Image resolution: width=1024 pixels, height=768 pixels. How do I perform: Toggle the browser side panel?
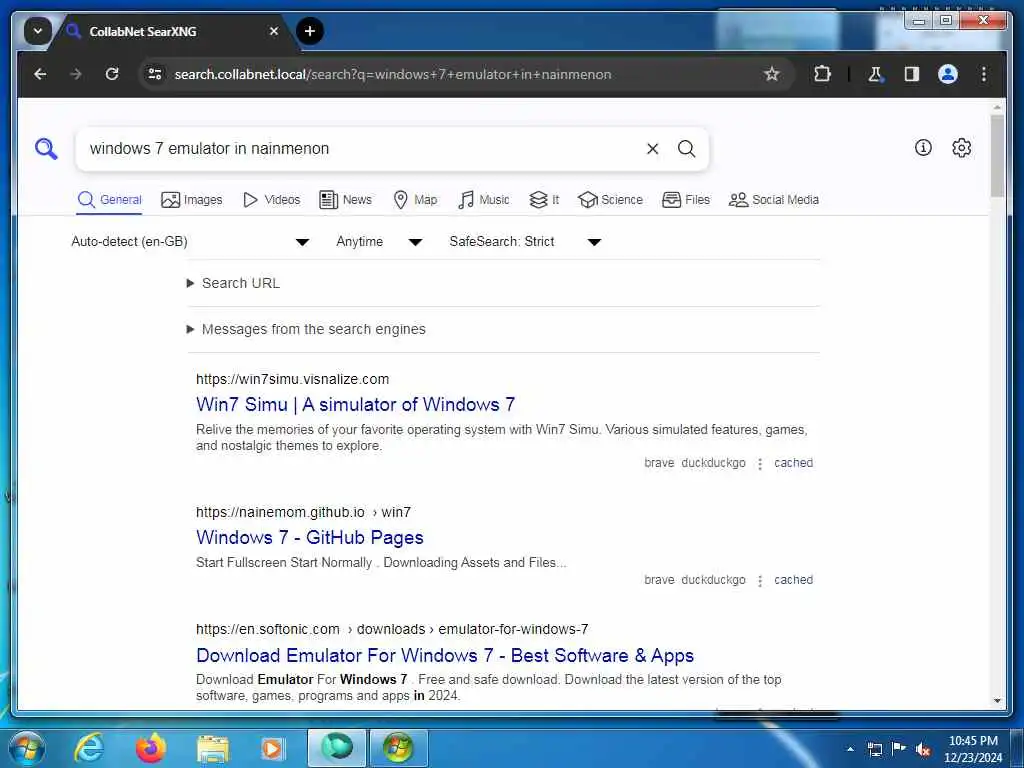pos(912,74)
